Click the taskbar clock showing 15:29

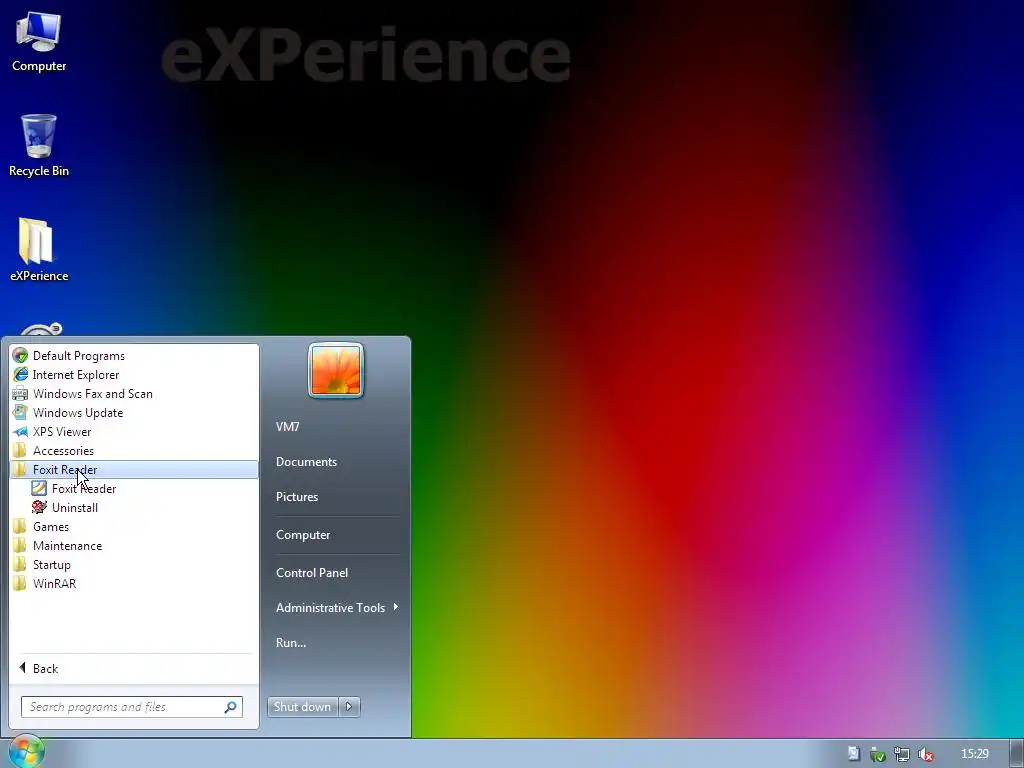[x=974, y=754]
